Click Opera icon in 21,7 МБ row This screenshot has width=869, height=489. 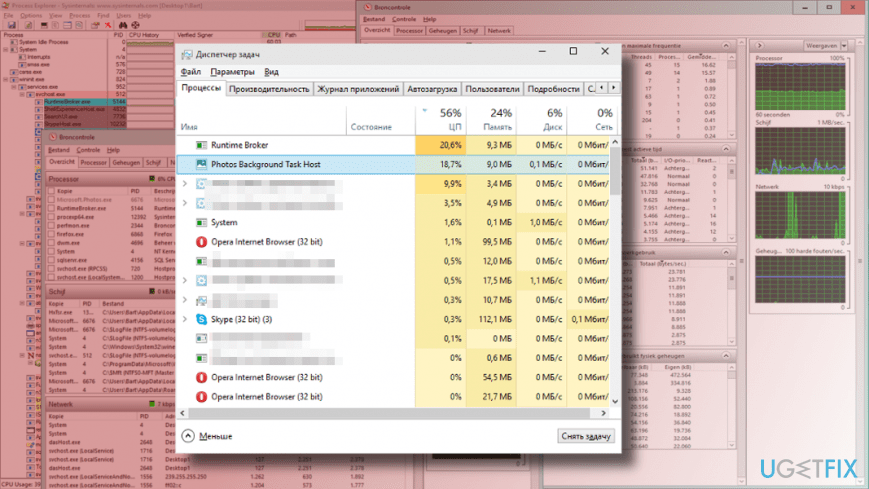point(201,397)
